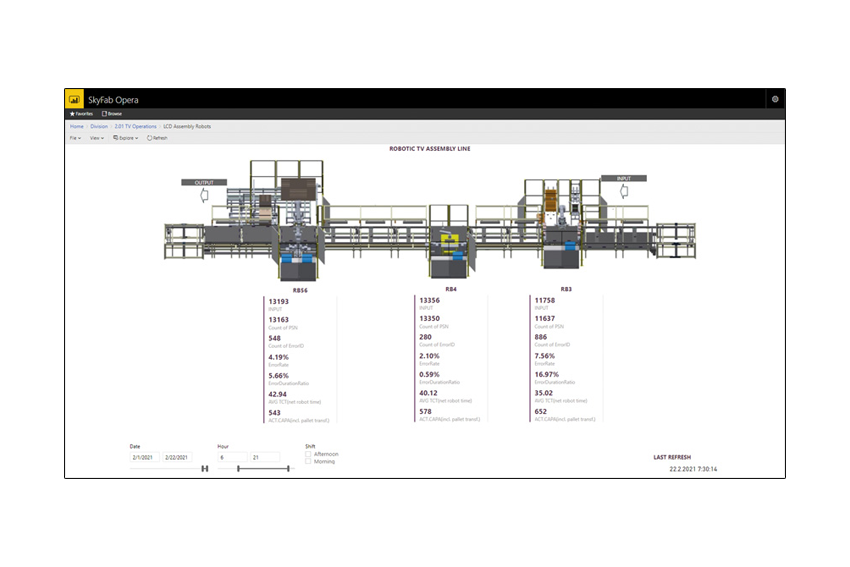This screenshot has width=850, height=567.
Task: Click the SkyFab Opera title
Action: pyautogui.click(x=113, y=100)
